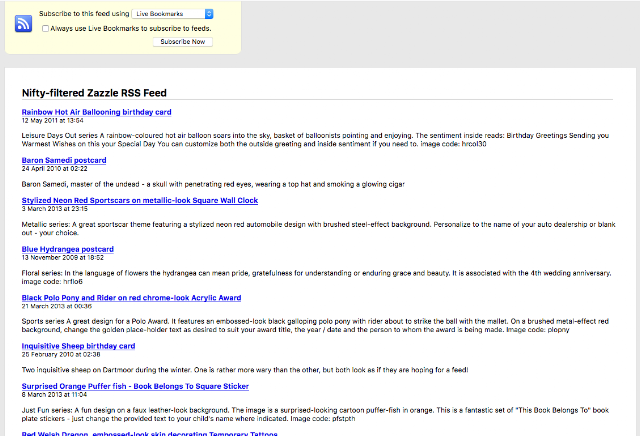Click the Leisure Days Out series description
The height and width of the screenshot is (436, 640).
tap(315, 140)
